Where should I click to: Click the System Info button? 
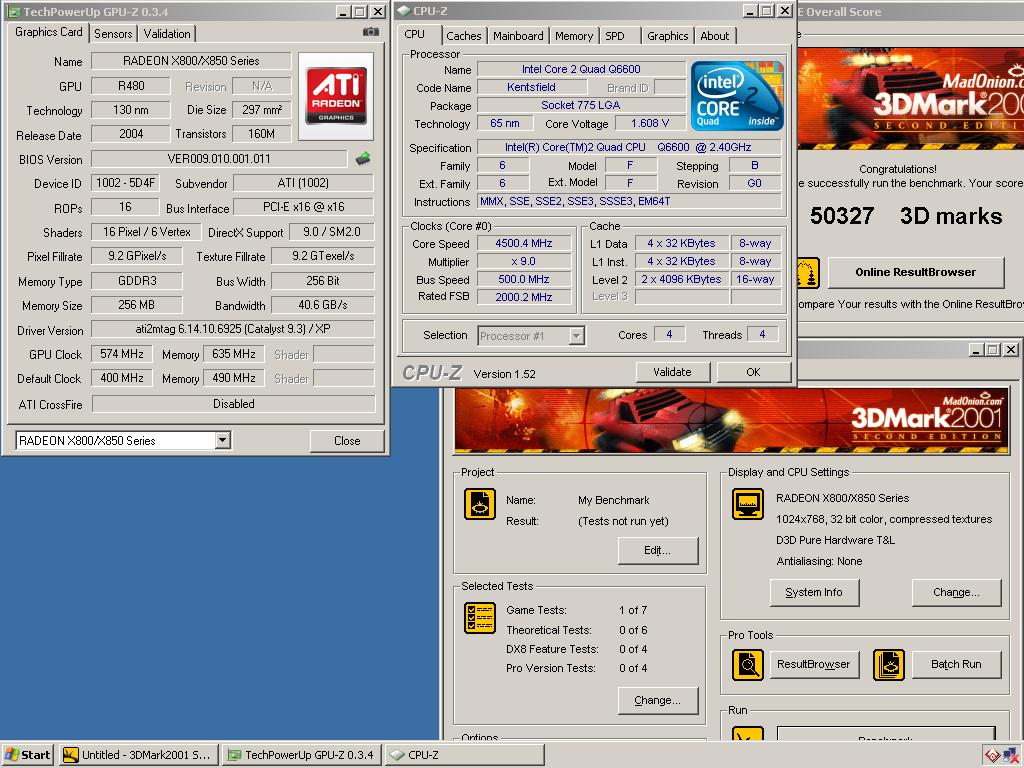[814, 592]
